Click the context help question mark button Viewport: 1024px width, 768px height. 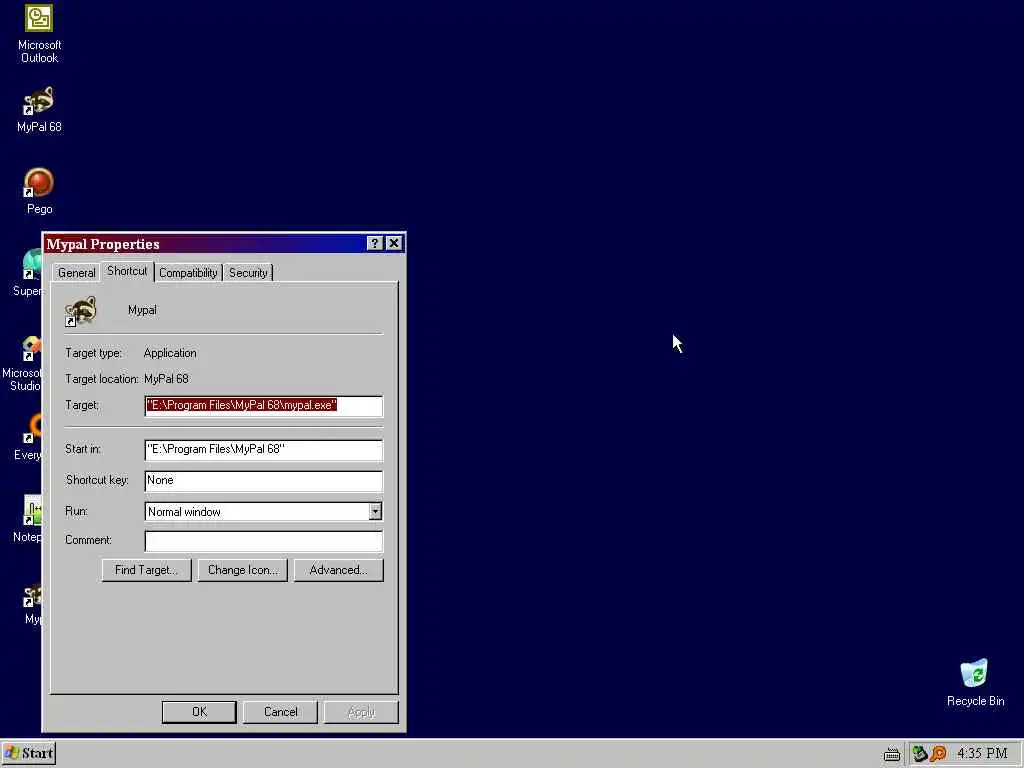(374, 244)
